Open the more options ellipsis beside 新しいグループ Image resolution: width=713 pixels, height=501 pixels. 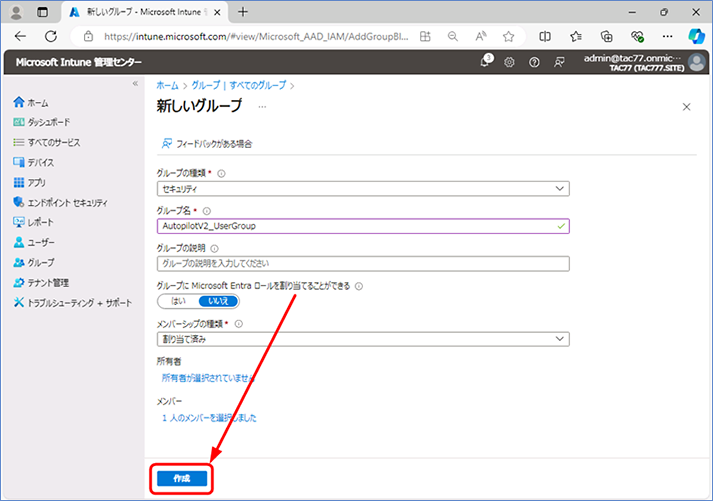[x=262, y=107]
